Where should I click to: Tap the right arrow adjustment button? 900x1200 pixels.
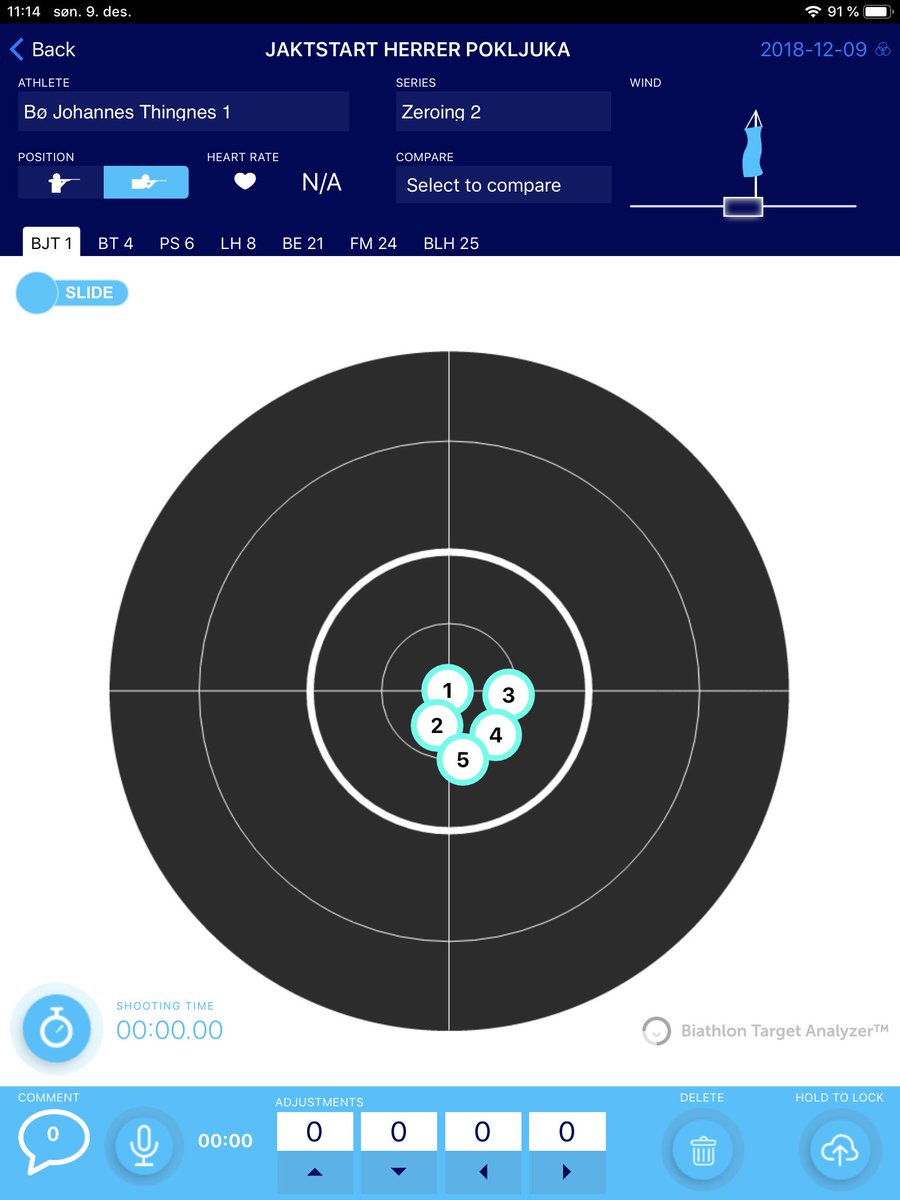(567, 1172)
